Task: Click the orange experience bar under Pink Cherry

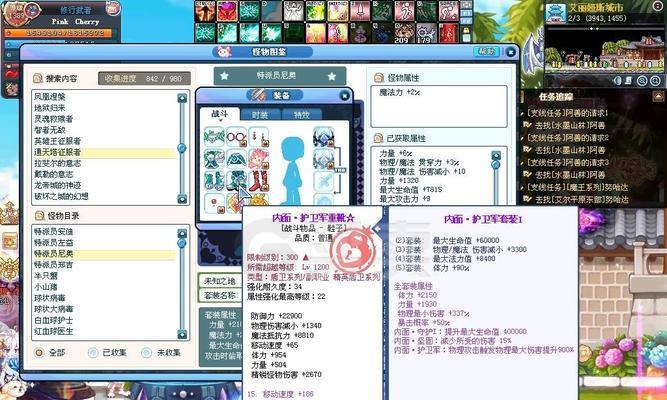Action: [58, 33]
